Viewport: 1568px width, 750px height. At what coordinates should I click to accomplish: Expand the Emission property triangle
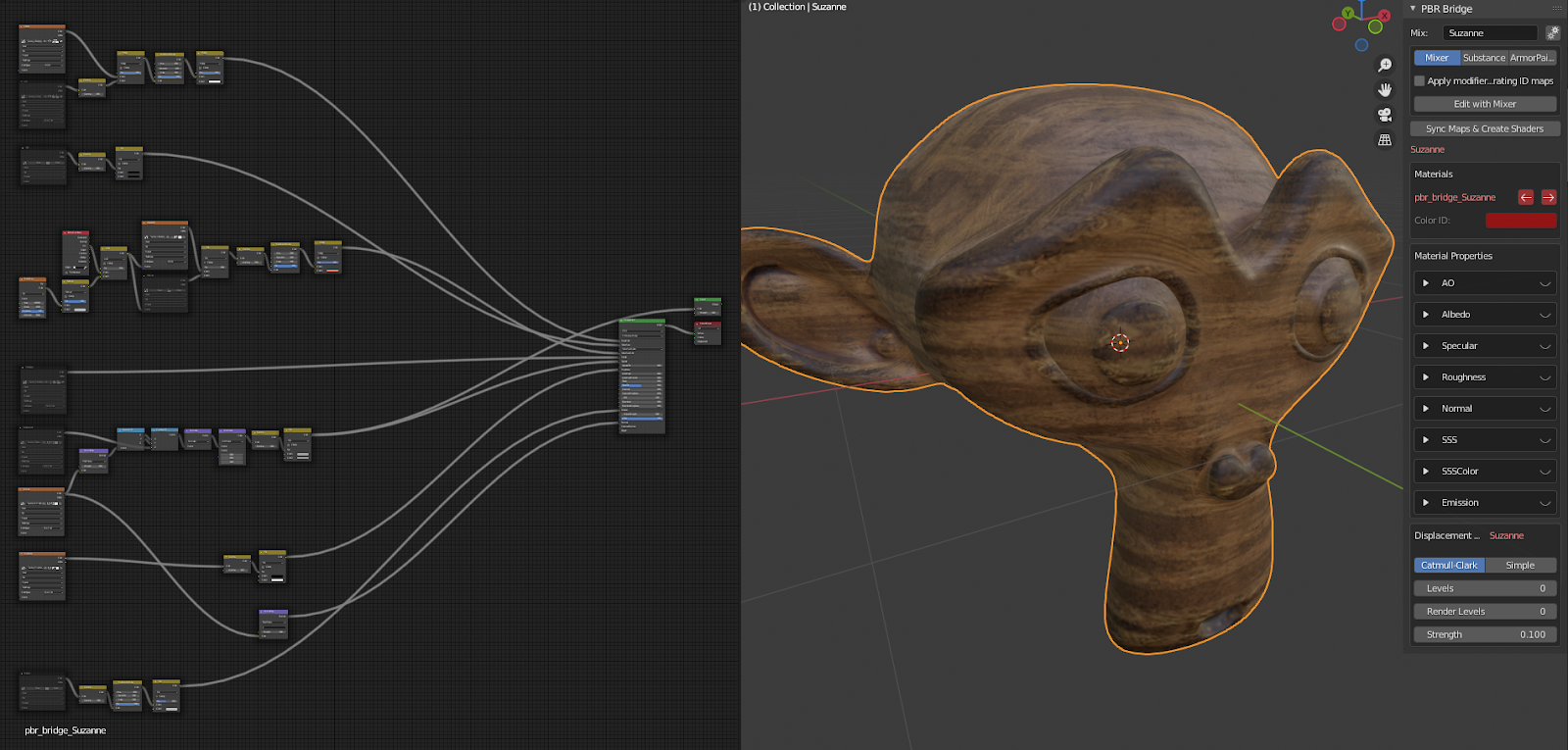(x=1426, y=503)
